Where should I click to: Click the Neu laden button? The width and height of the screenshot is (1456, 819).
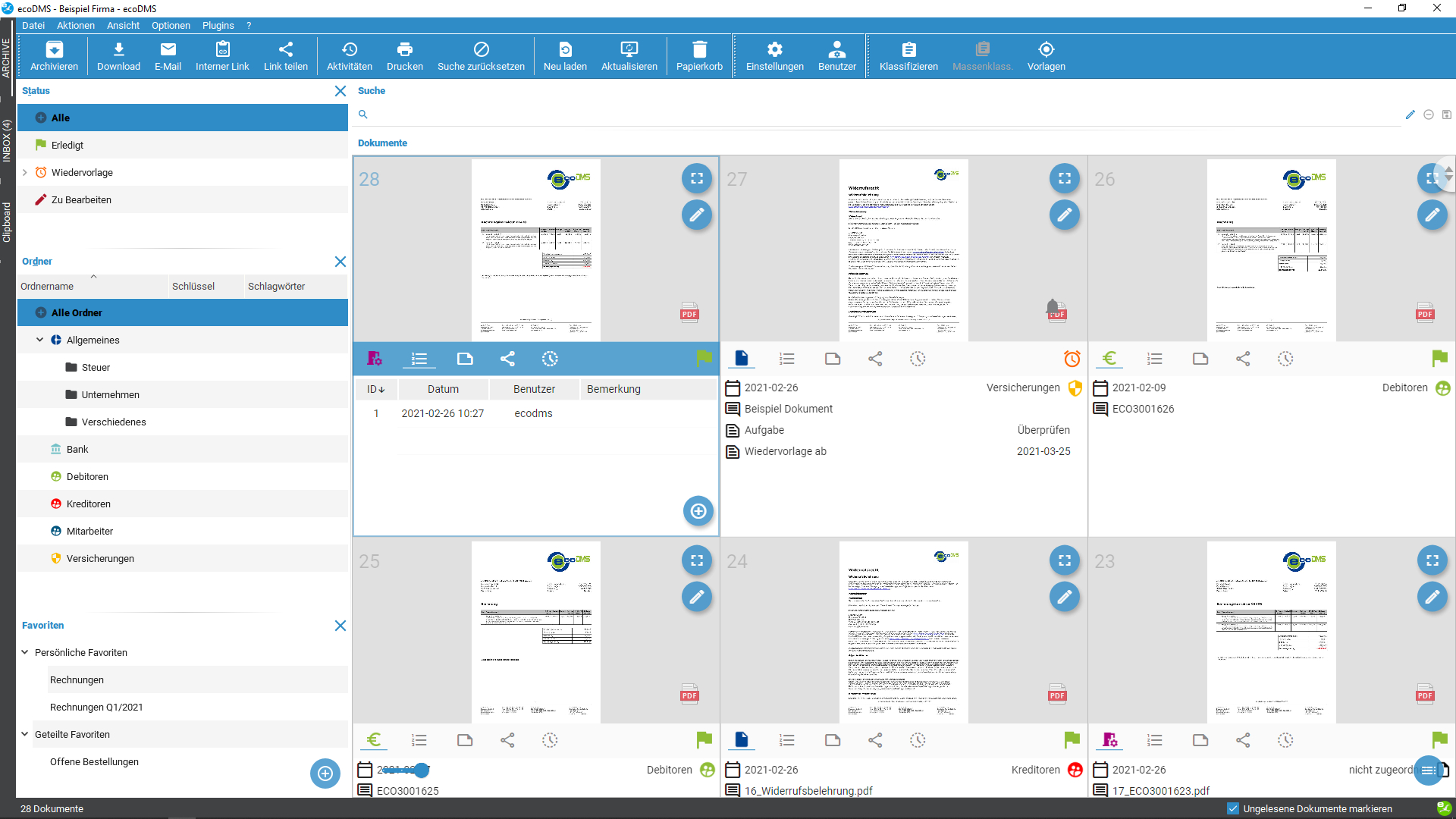tap(564, 55)
